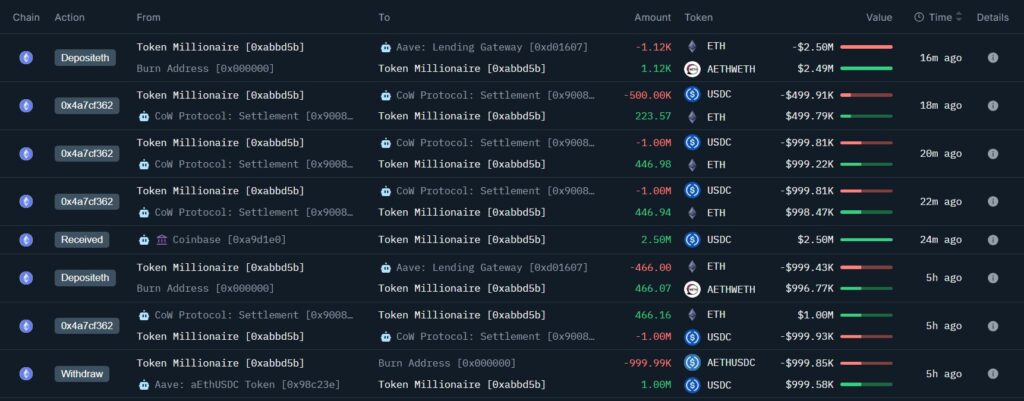This screenshot has height=401, width=1024.
Task: Click Received action badge
Action: coord(82,240)
